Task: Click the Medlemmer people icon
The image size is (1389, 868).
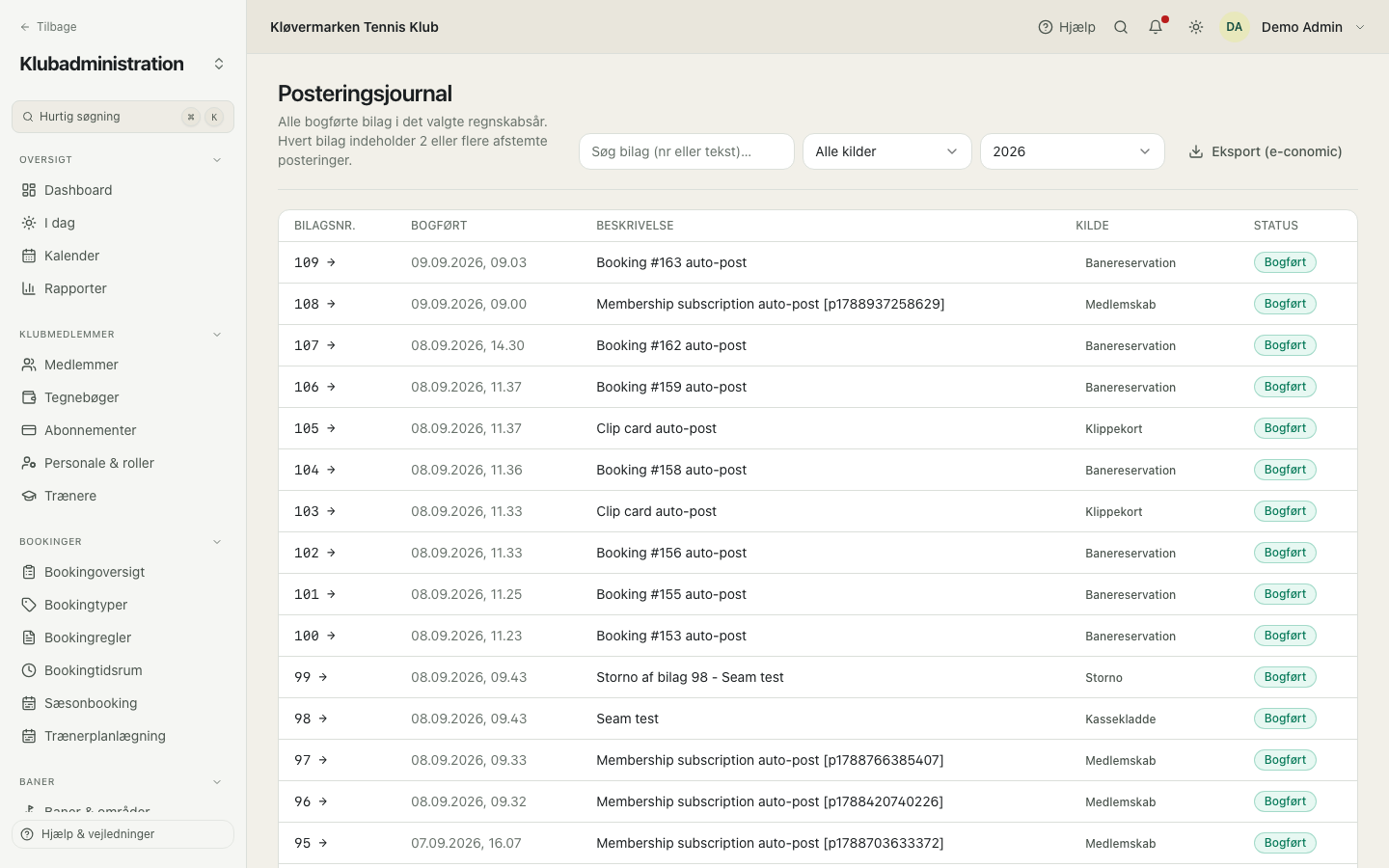Action: pyautogui.click(x=29, y=365)
